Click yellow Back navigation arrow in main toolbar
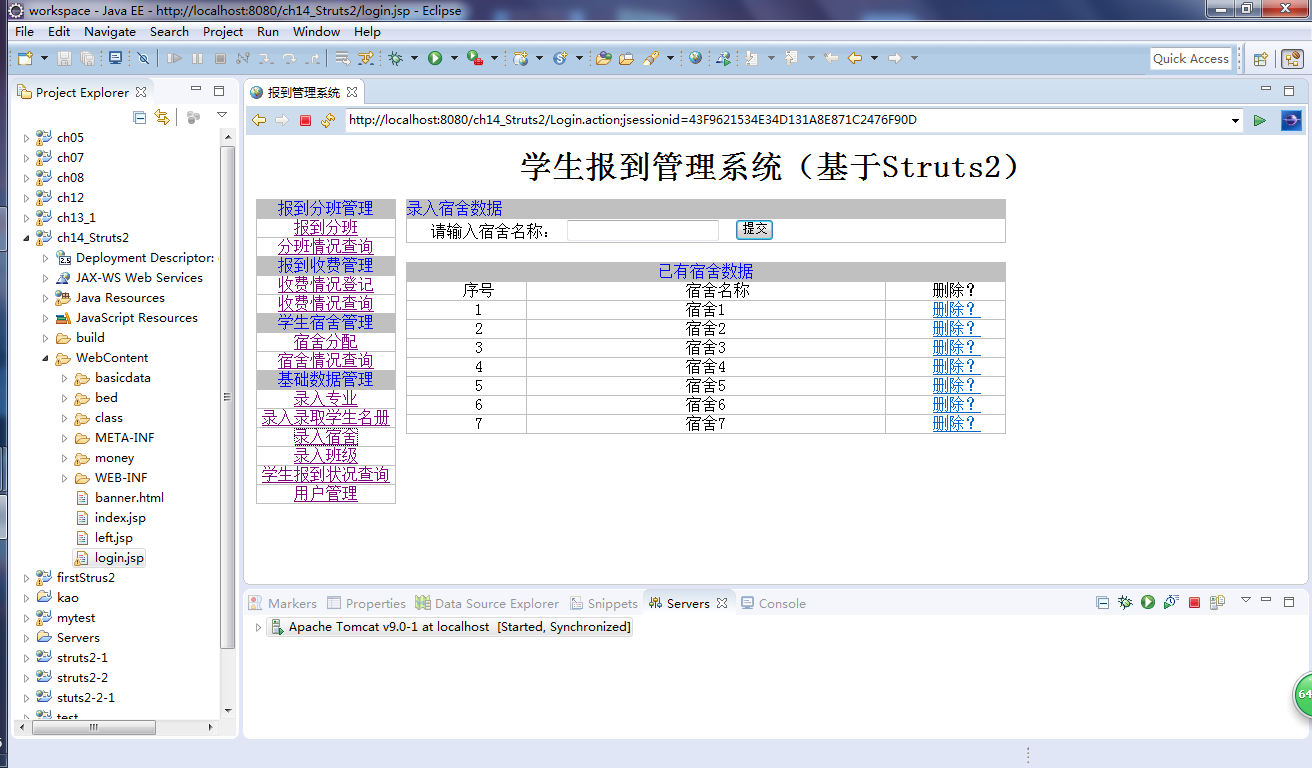Viewport: 1312px width, 768px height. point(855,58)
